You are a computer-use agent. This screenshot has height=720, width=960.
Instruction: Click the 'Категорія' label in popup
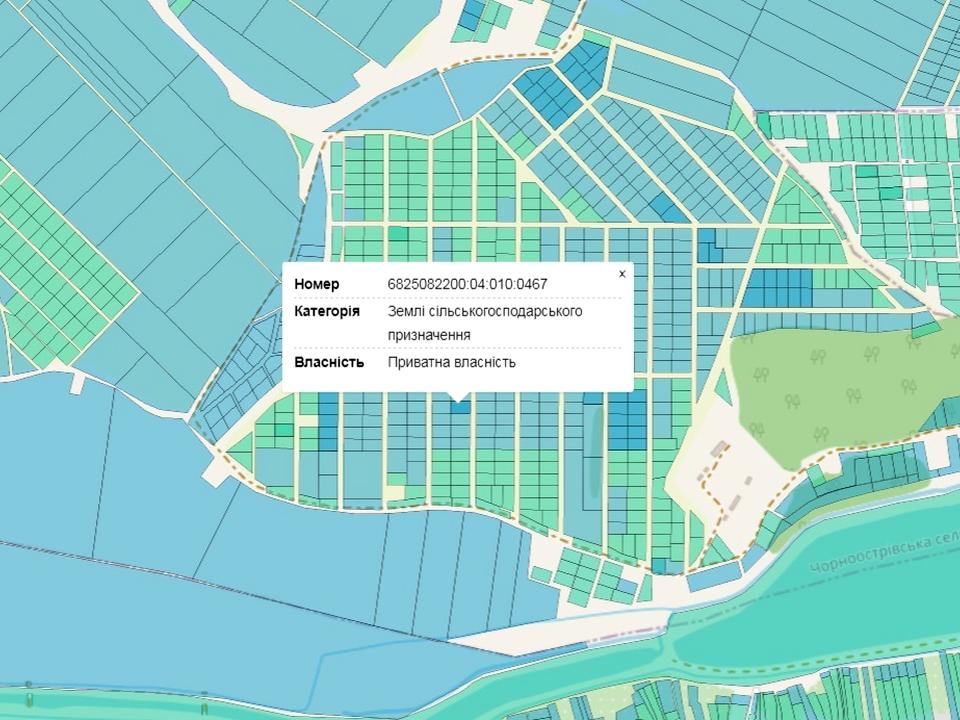[327, 311]
